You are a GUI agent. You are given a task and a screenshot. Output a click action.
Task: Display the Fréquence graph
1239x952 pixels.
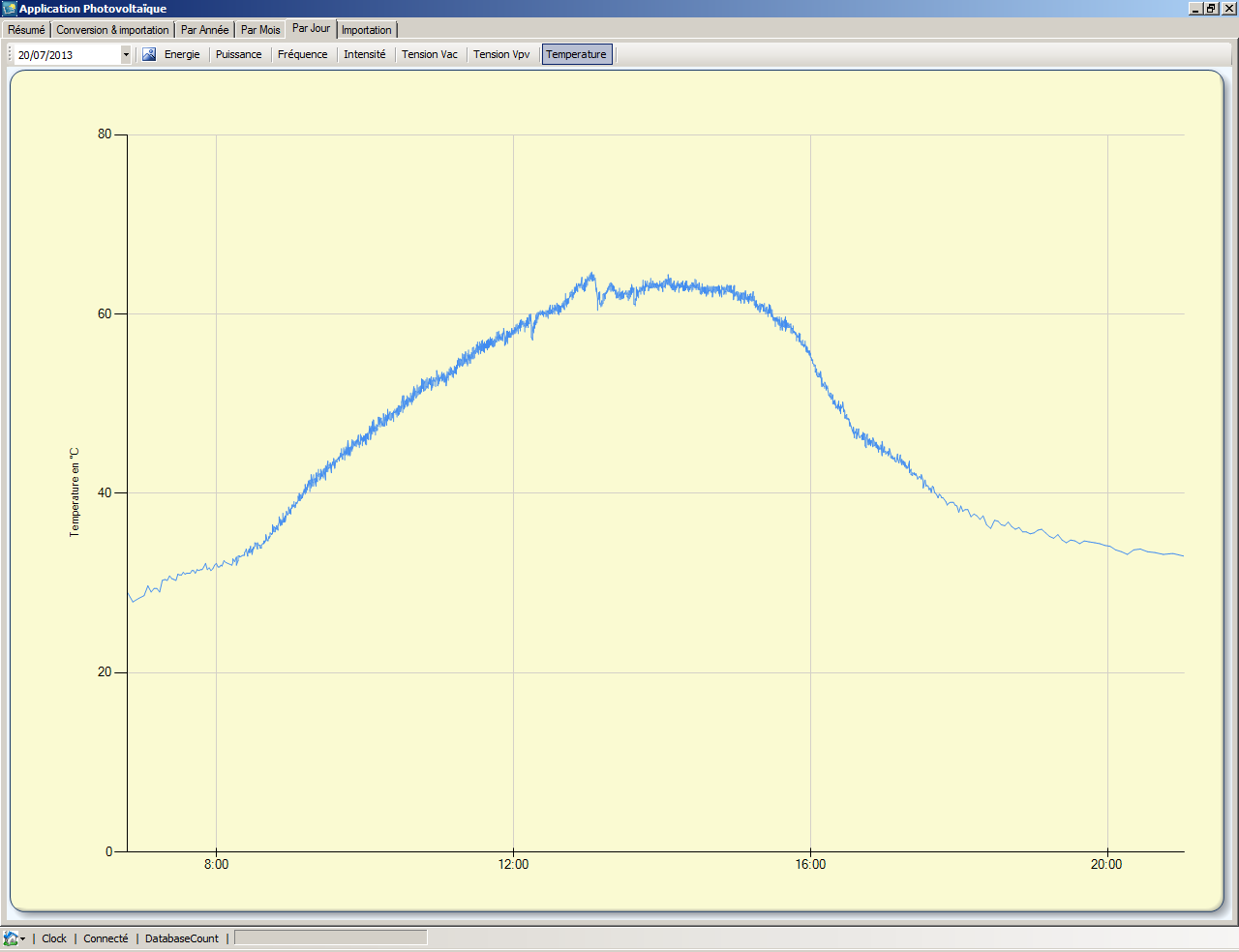(302, 54)
